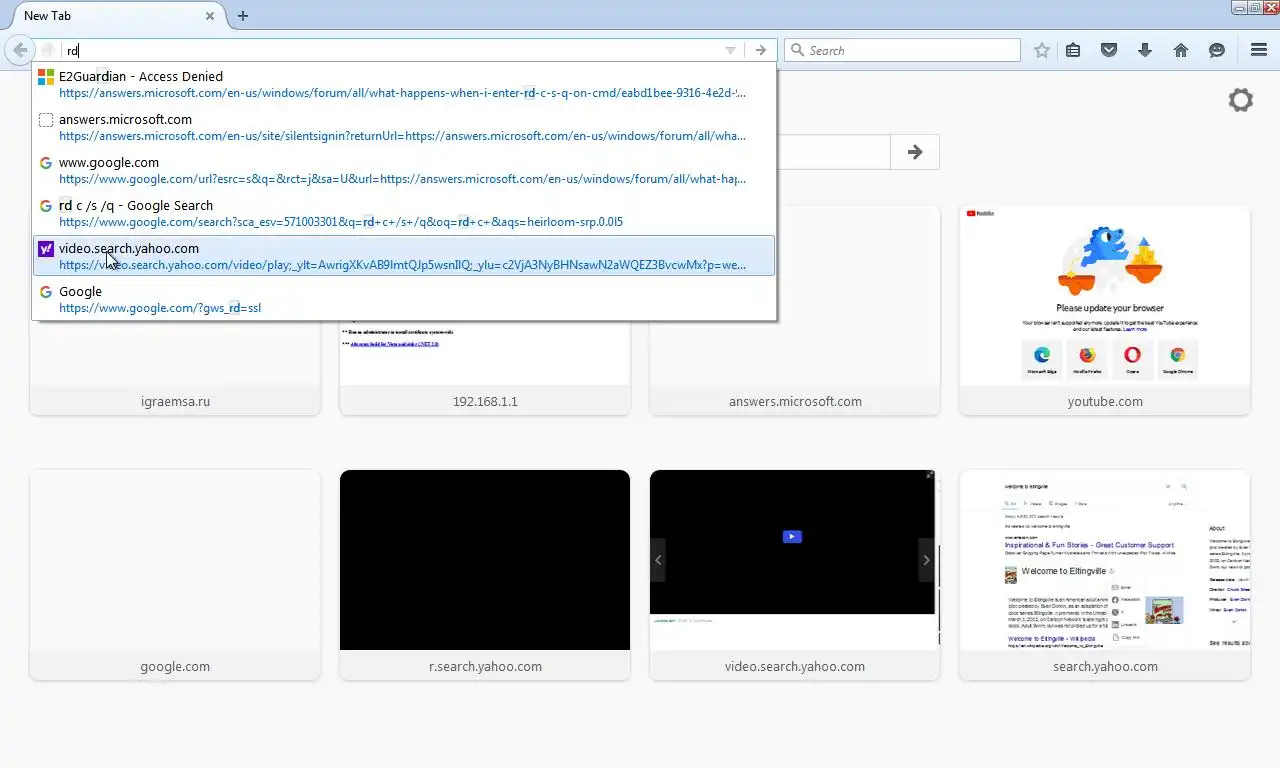Open the chat smiley icon
Viewport: 1280px width, 768px height.
[x=1217, y=50]
